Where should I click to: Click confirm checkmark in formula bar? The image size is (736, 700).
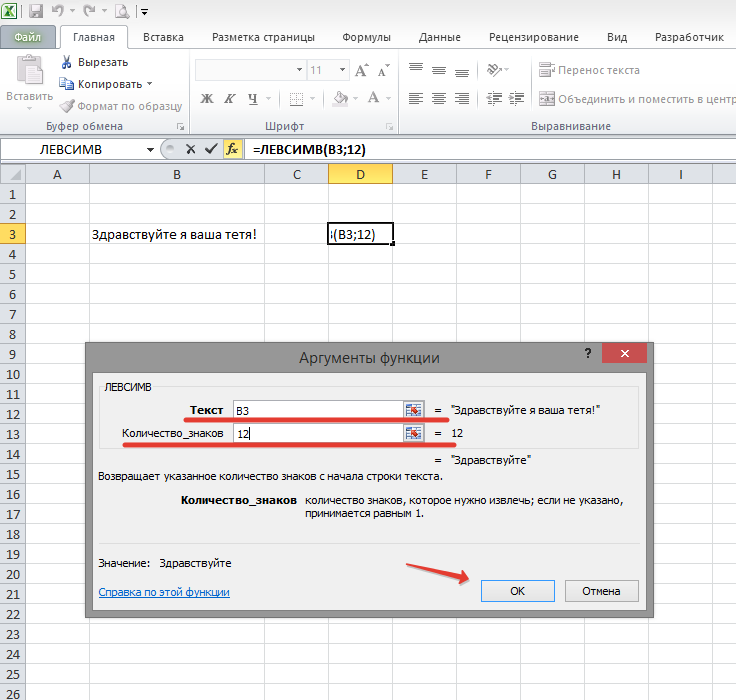tap(211, 149)
